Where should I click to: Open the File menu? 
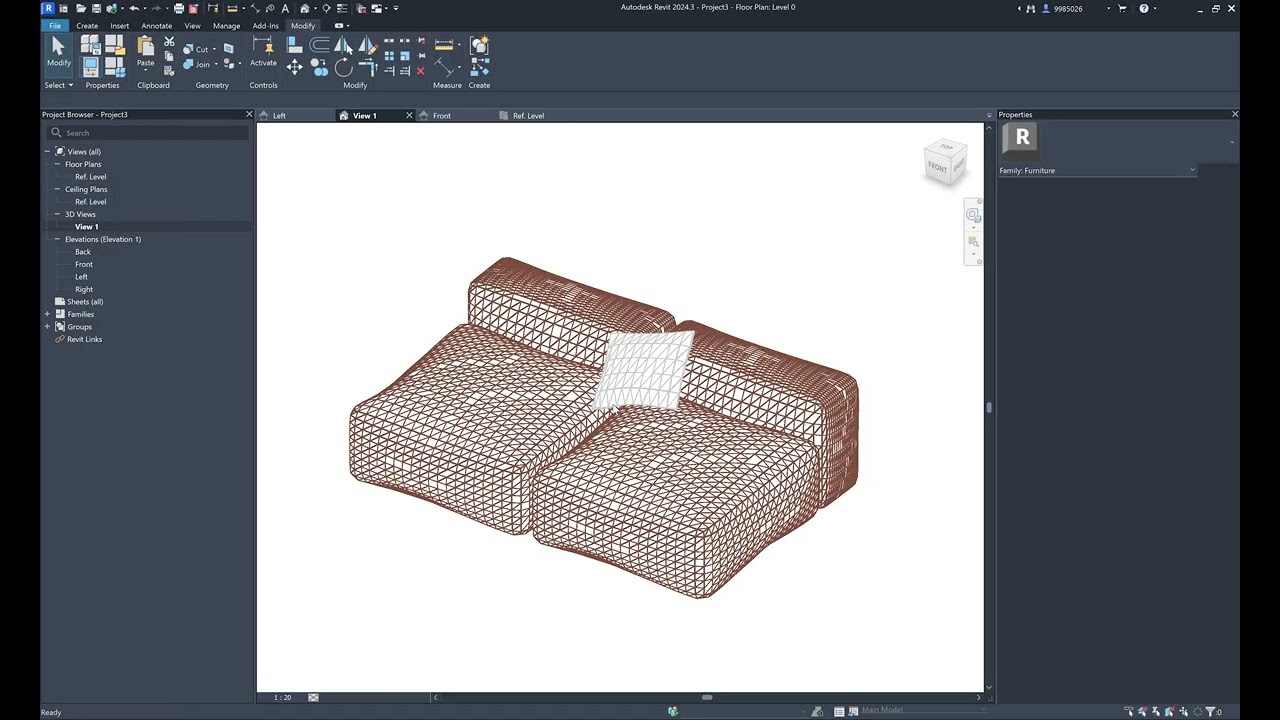(55, 26)
